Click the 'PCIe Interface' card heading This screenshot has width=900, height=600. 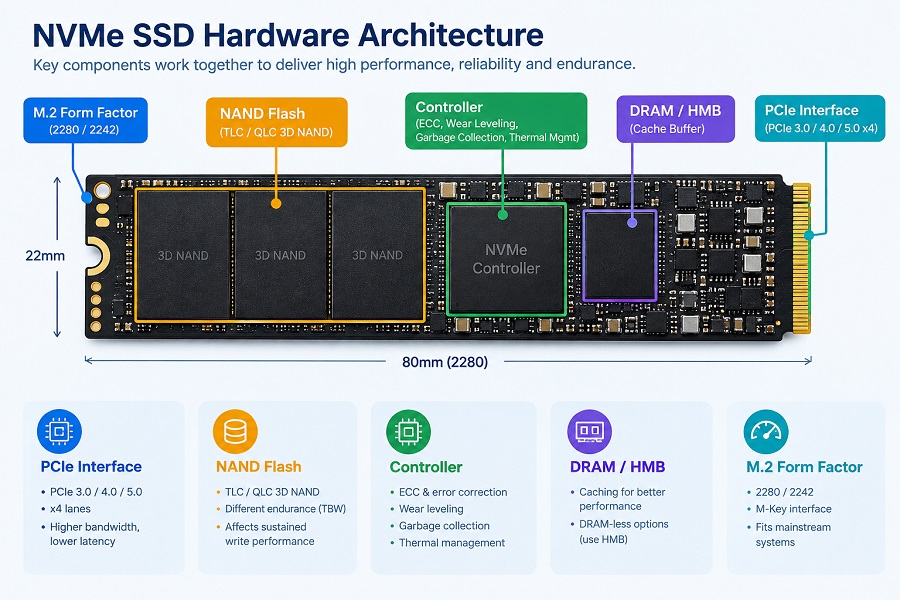tap(91, 467)
